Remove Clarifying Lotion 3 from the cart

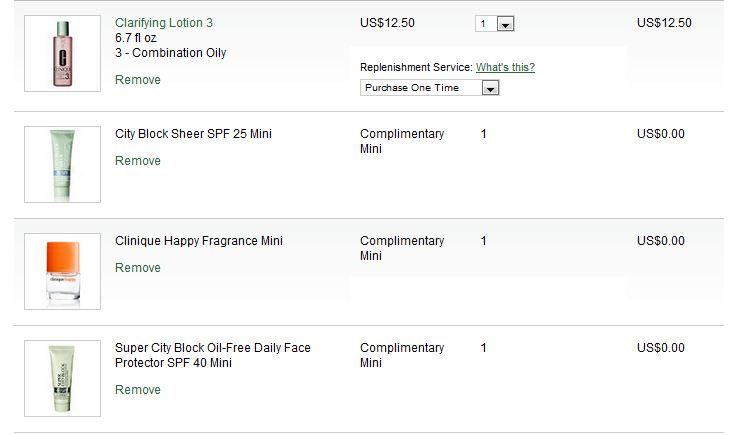138,80
